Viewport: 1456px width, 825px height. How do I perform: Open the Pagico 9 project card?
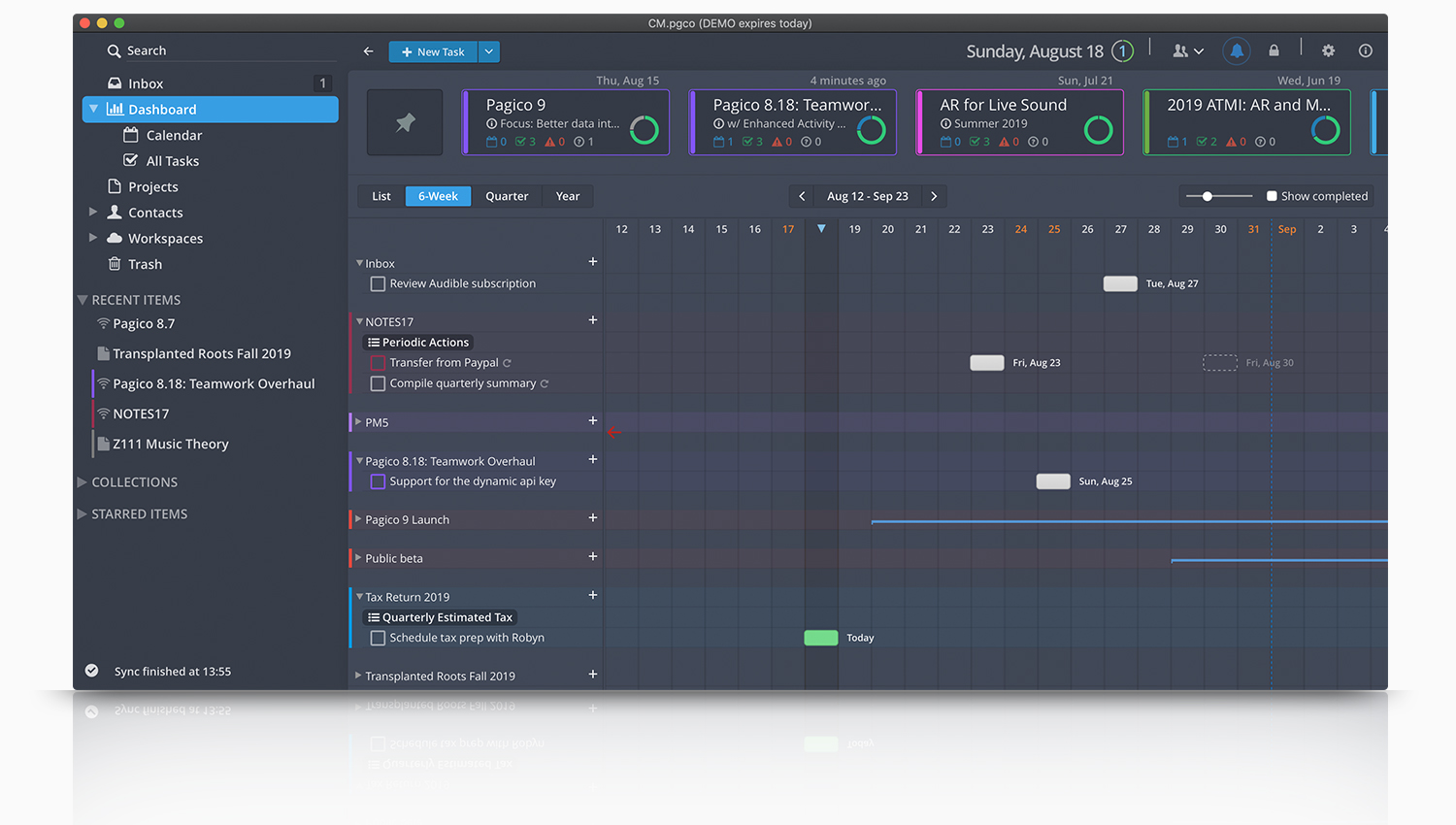click(566, 122)
